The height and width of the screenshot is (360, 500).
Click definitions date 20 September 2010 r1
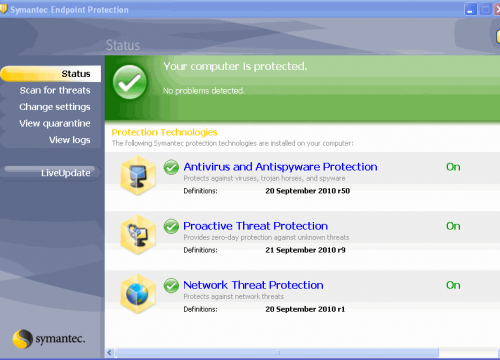[x=305, y=309]
